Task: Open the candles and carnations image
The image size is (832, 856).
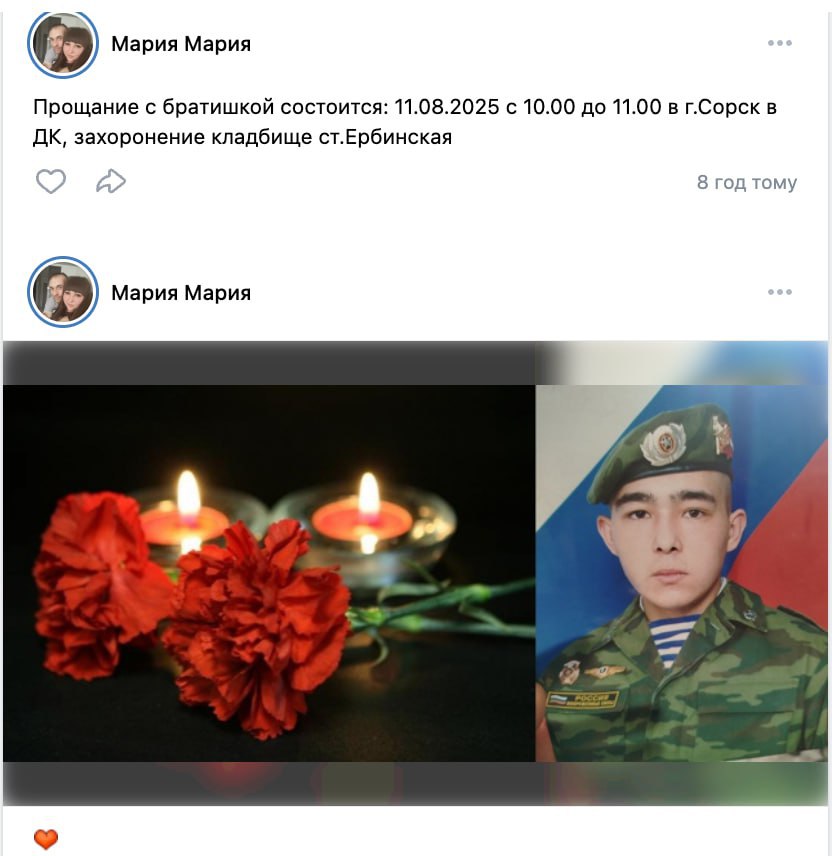Action: coord(269,573)
